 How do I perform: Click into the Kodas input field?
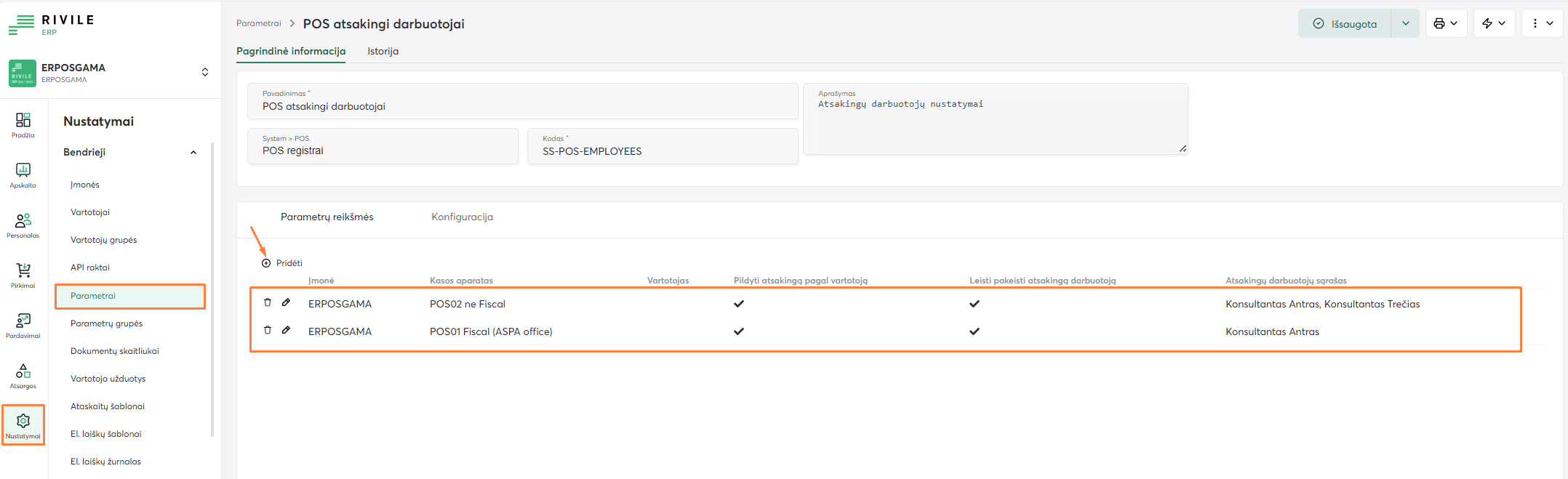(662, 151)
